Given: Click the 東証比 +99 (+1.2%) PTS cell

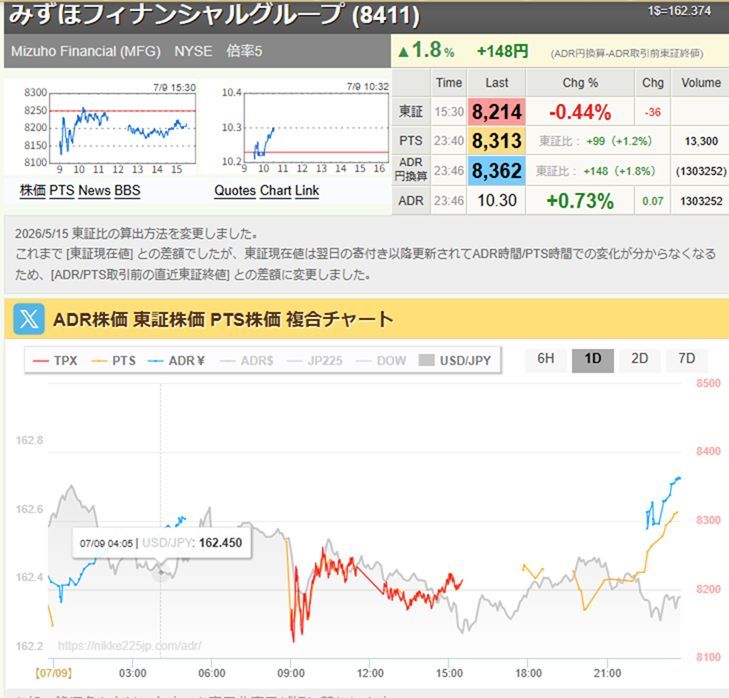Looking at the screenshot, I should click(x=596, y=141).
